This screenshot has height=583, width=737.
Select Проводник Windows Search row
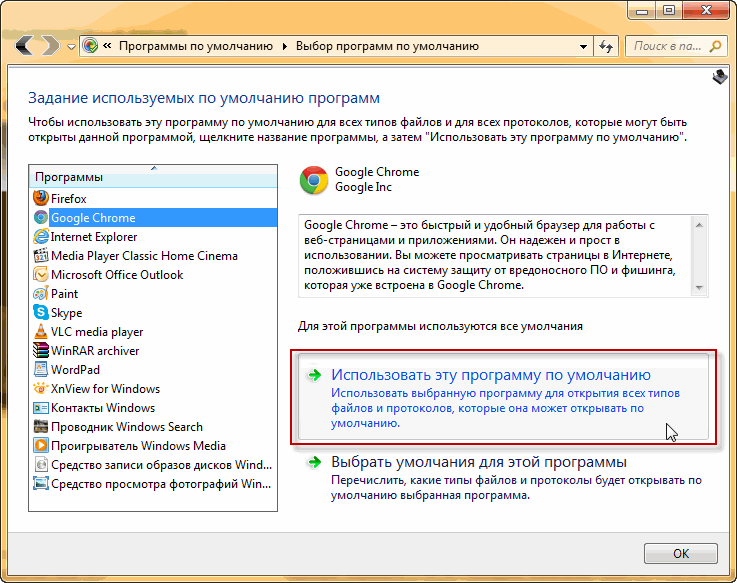click(153, 427)
